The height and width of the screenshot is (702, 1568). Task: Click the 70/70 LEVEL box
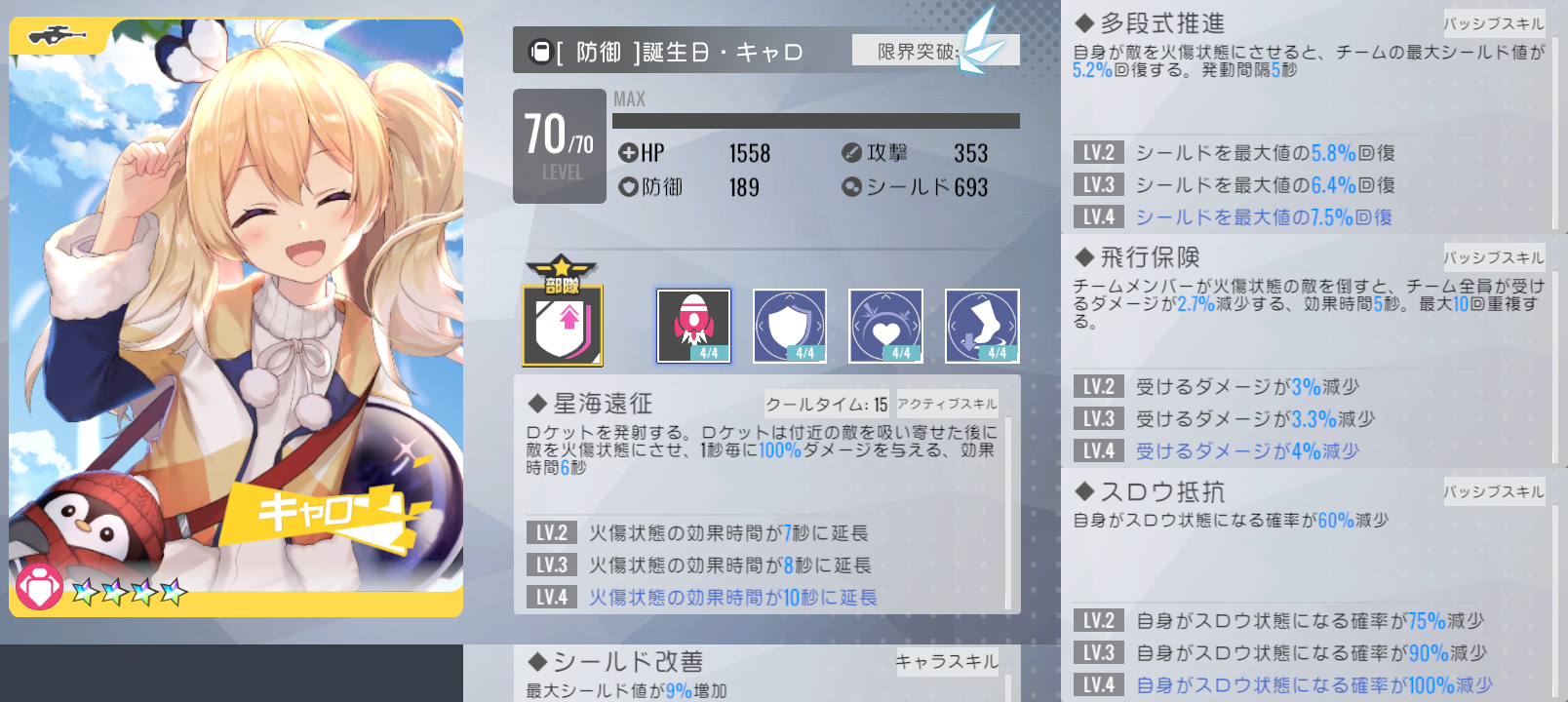coord(560,146)
